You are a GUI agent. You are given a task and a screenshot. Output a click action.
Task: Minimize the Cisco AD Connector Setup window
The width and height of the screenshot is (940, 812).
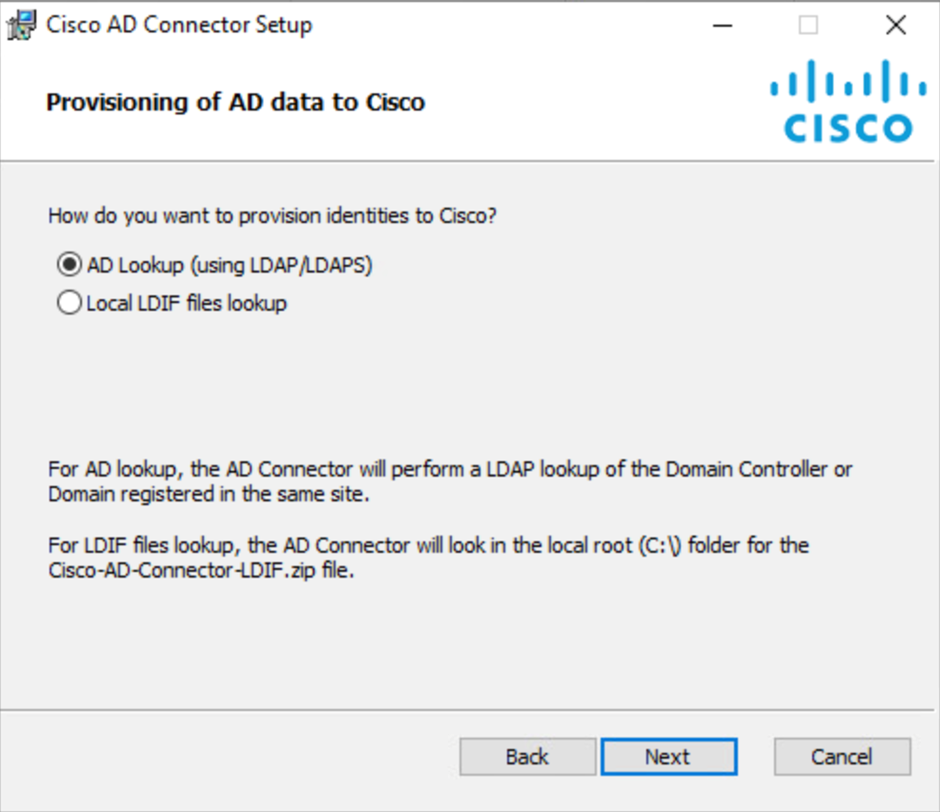click(x=722, y=25)
